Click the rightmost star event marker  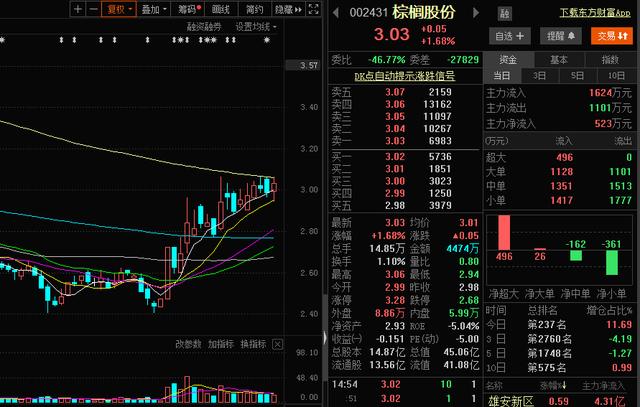click(267, 40)
